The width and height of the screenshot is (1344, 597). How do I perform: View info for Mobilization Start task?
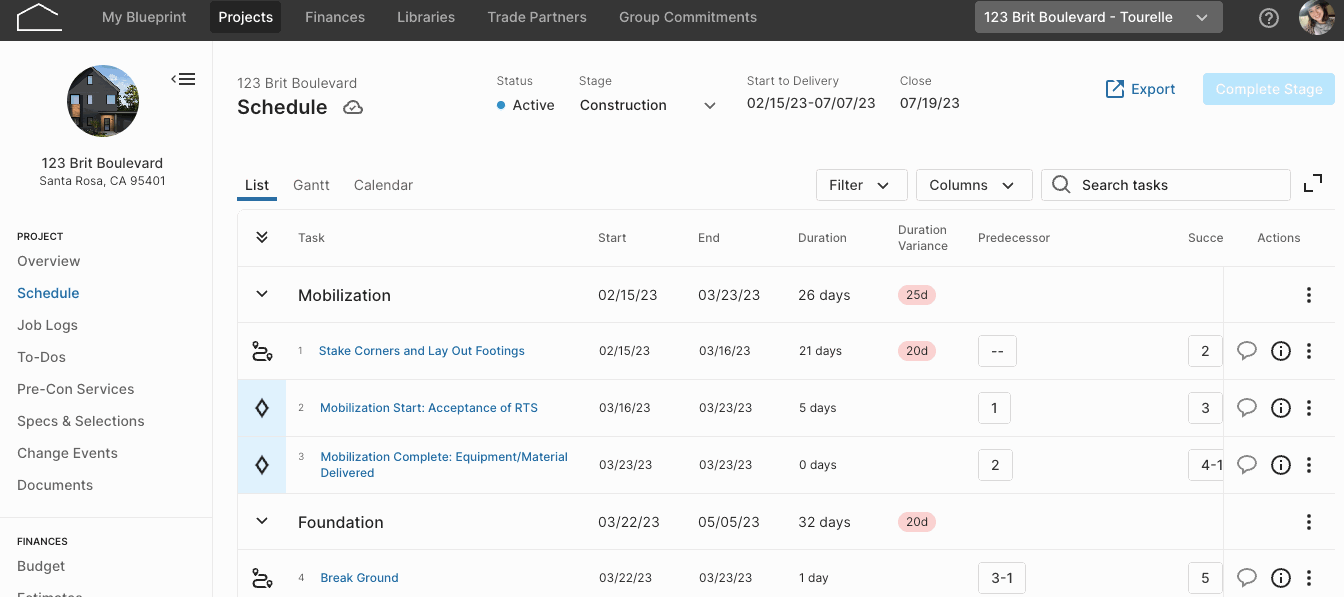click(1280, 408)
